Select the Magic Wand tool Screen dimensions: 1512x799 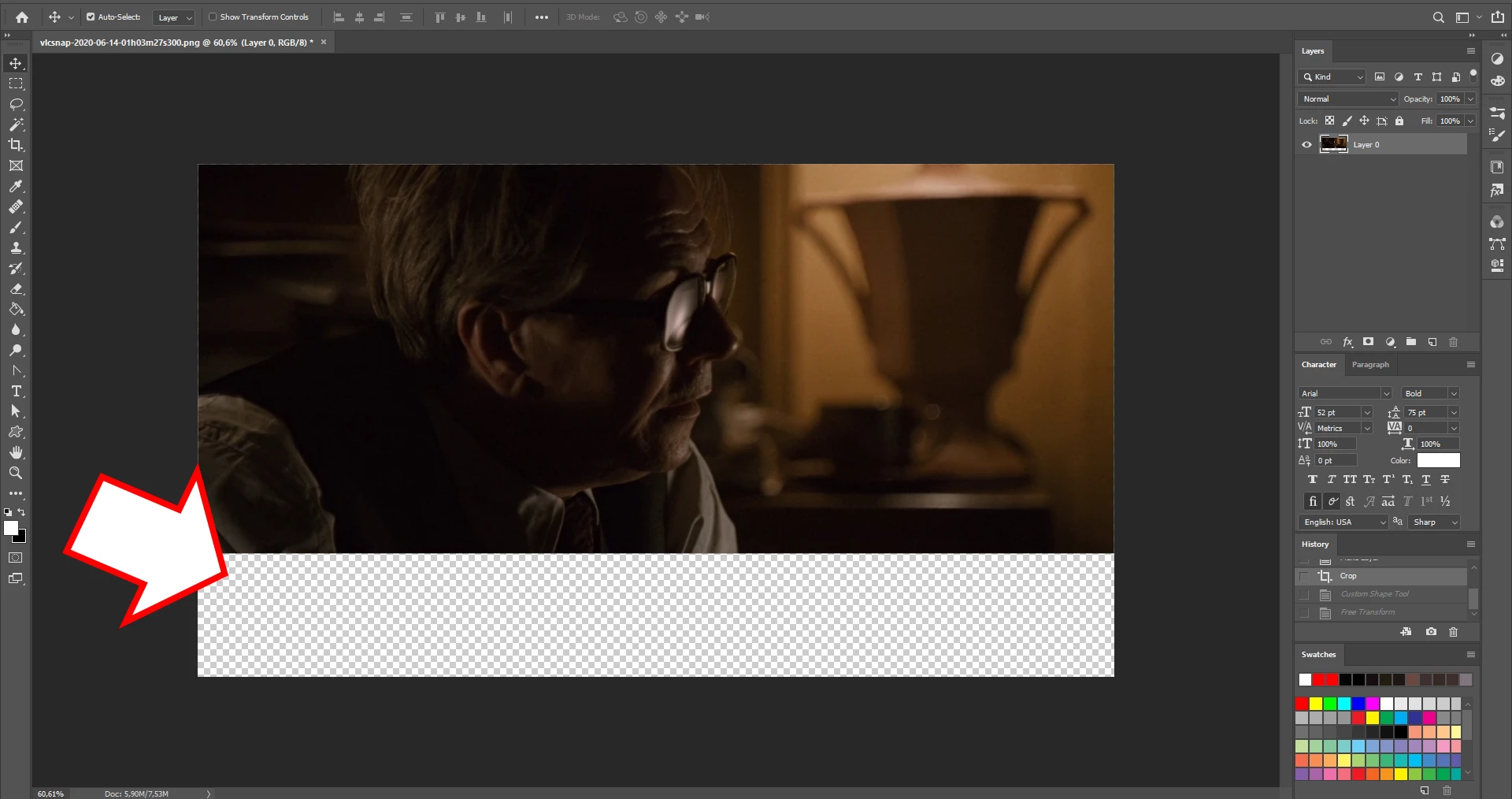(x=16, y=124)
